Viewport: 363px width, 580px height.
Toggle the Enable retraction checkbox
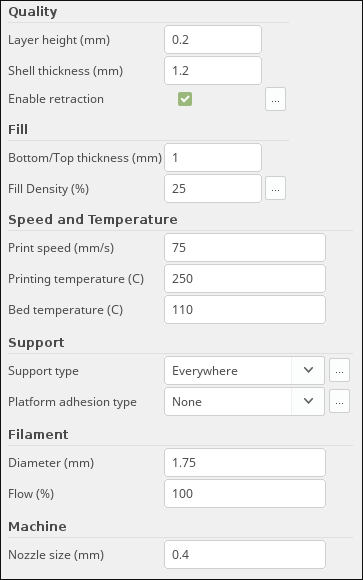coord(185,99)
